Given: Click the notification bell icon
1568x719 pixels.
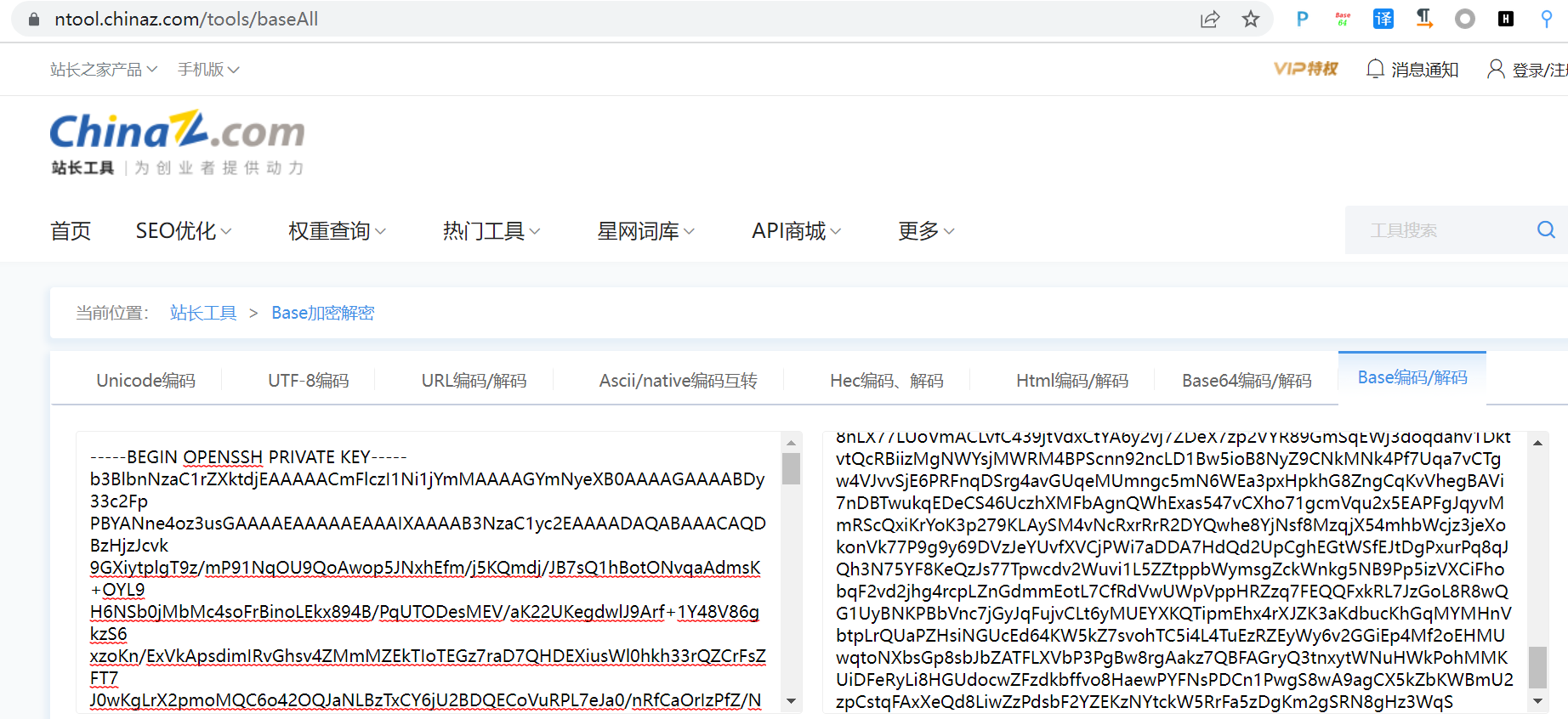Looking at the screenshot, I should [x=1375, y=69].
